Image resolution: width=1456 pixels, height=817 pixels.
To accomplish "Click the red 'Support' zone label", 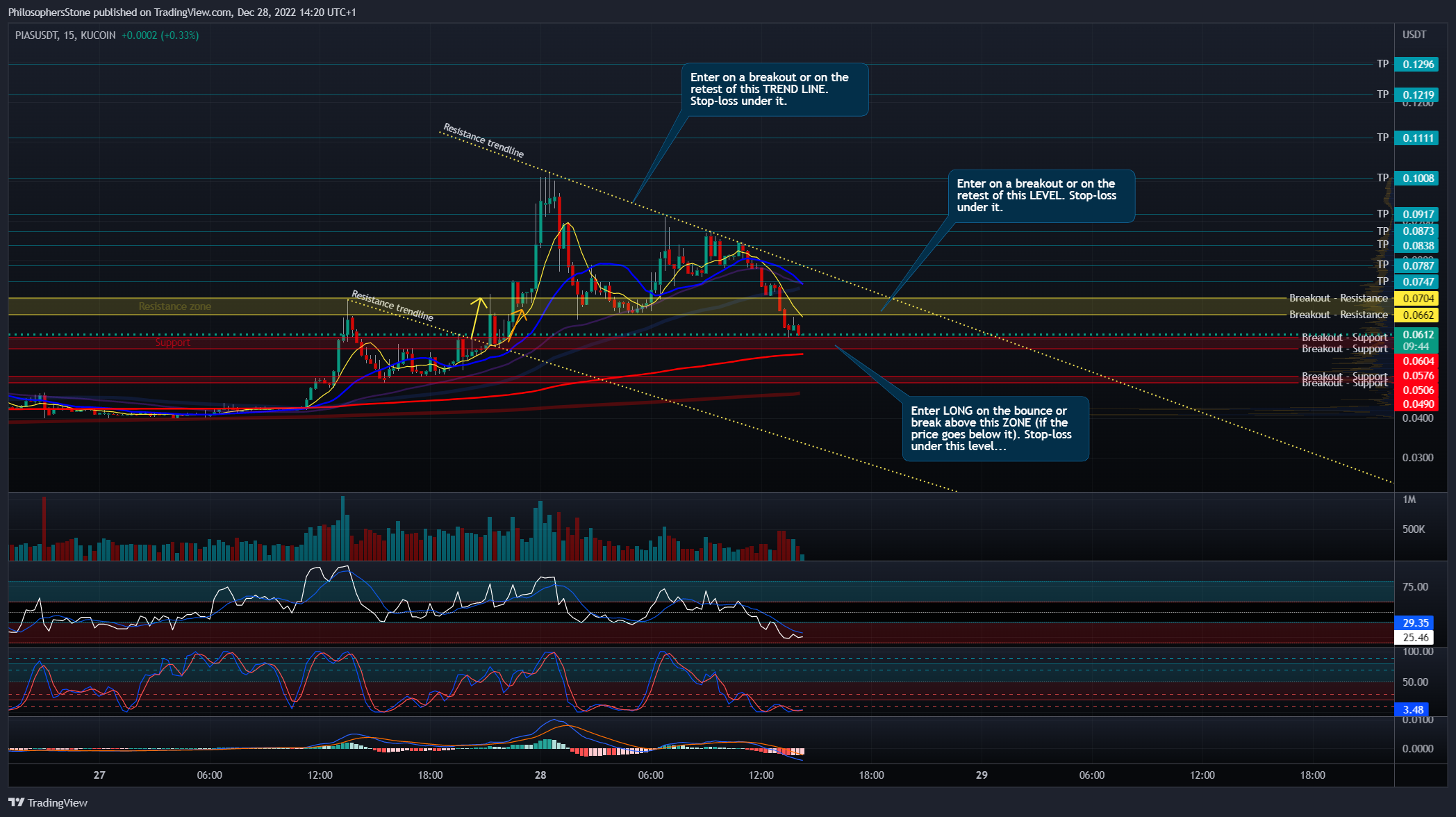I will click(x=172, y=343).
